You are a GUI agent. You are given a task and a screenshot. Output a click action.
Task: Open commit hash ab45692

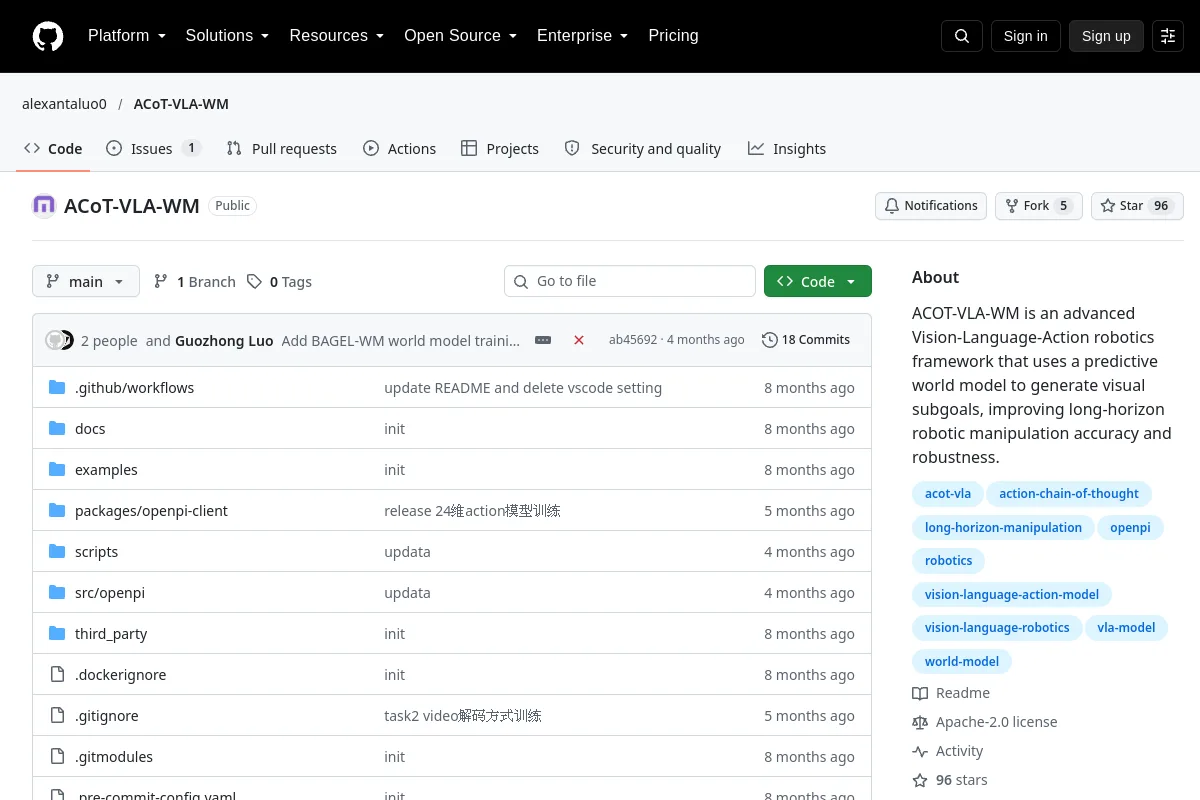coord(633,340)
